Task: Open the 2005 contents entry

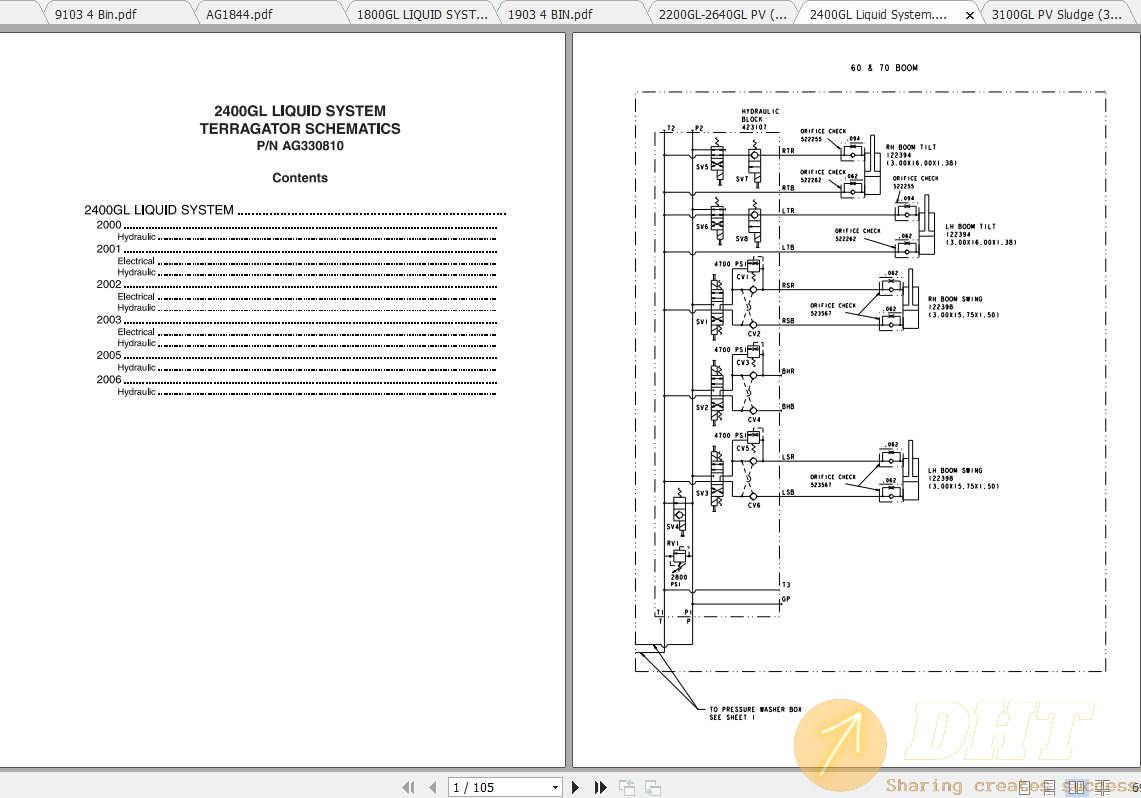Action: (x=297, y=356)
